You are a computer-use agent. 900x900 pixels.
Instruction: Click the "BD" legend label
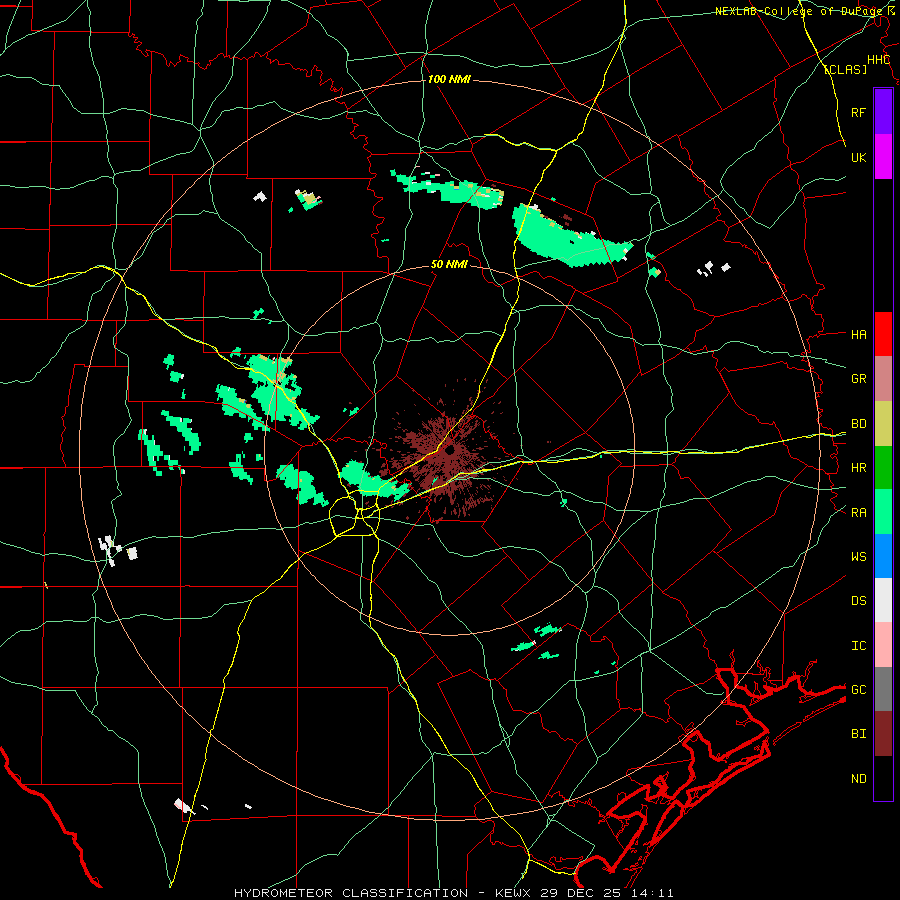point(858,424)
